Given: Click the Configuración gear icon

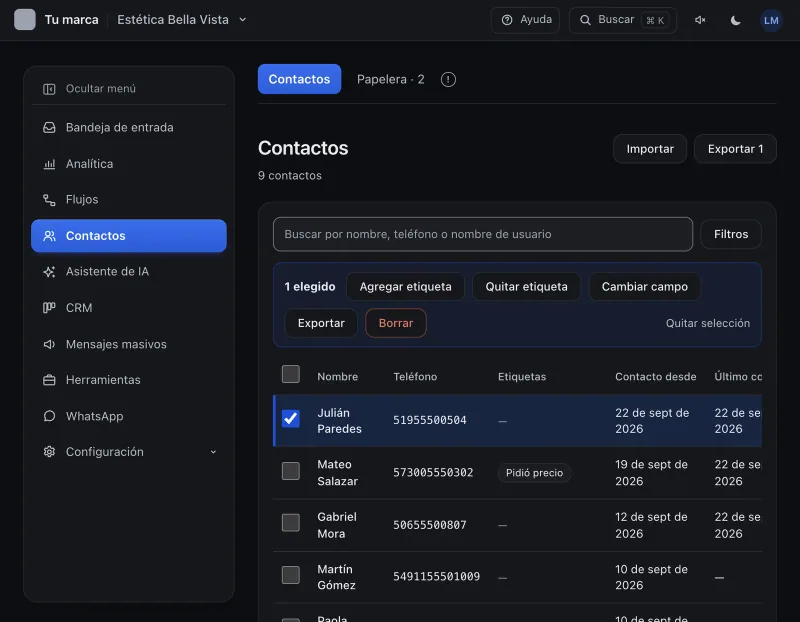Looking at the screenshot, I should point(49,452).
